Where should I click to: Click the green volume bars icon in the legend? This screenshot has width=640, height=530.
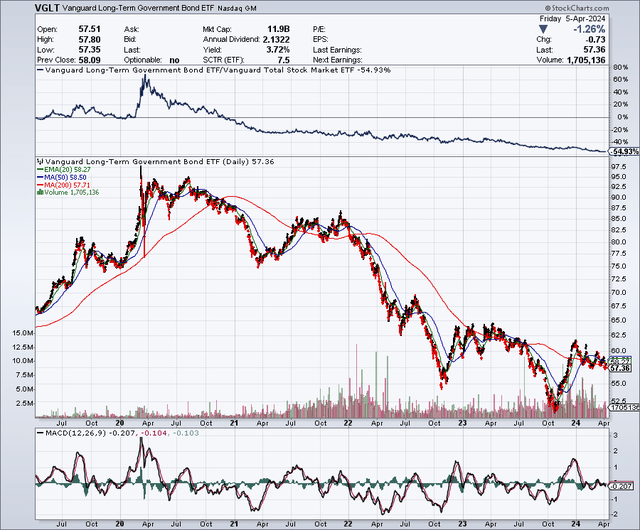tap(40, 192)
